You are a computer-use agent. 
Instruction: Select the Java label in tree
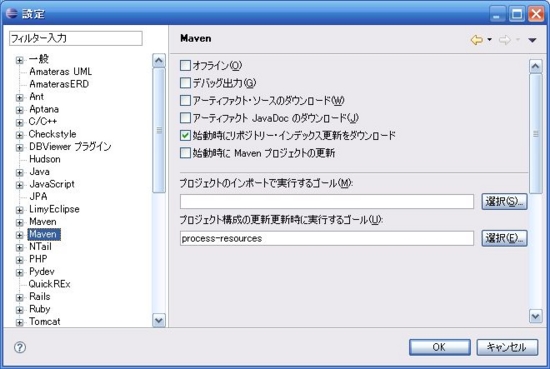(39, 172)
